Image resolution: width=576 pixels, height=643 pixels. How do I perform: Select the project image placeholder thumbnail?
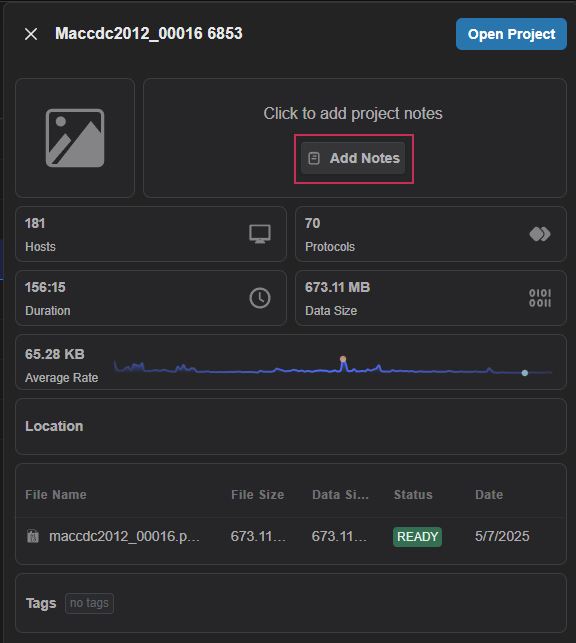pos(75,138)
